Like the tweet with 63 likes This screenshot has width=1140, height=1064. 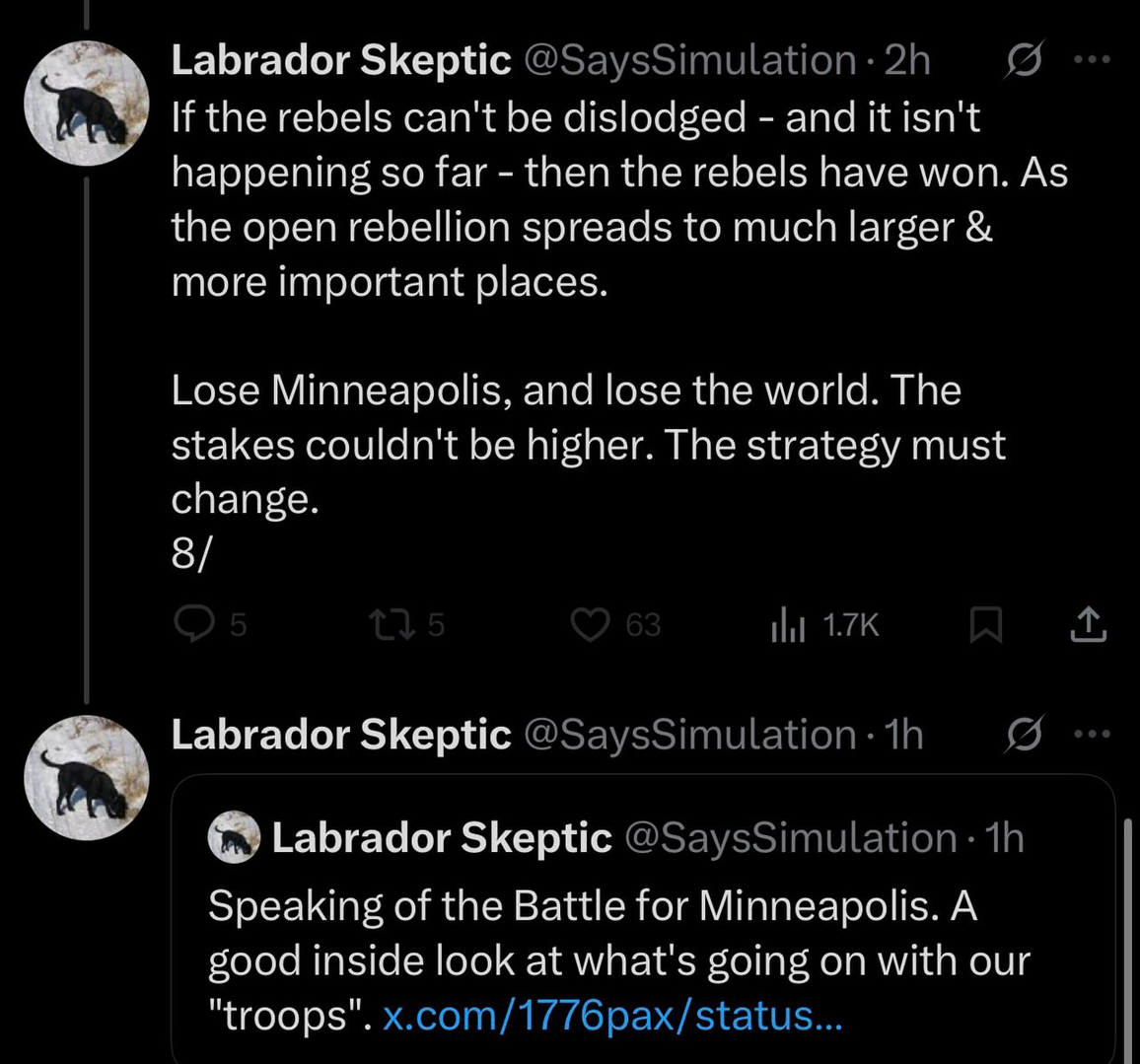591,624
